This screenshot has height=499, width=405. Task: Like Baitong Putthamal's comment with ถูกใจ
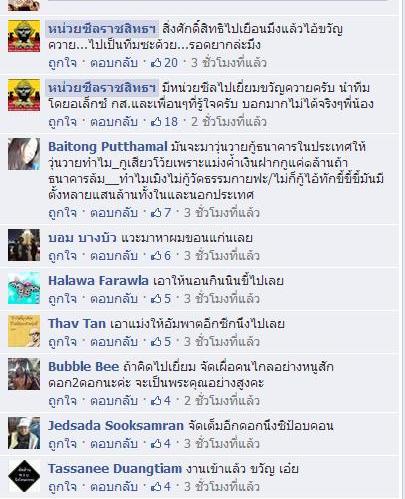(62, 213)
